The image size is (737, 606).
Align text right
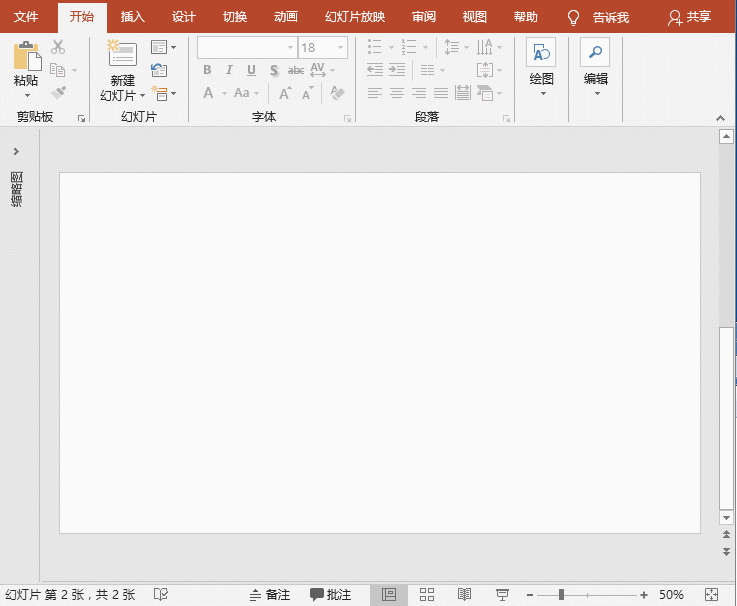[x=419, y=93]
